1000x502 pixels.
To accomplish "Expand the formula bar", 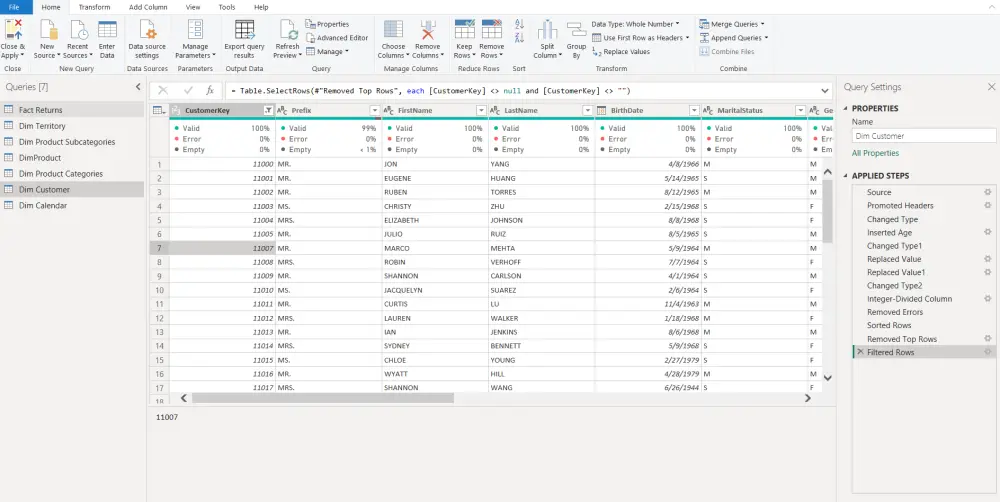I will pos(825,91).
